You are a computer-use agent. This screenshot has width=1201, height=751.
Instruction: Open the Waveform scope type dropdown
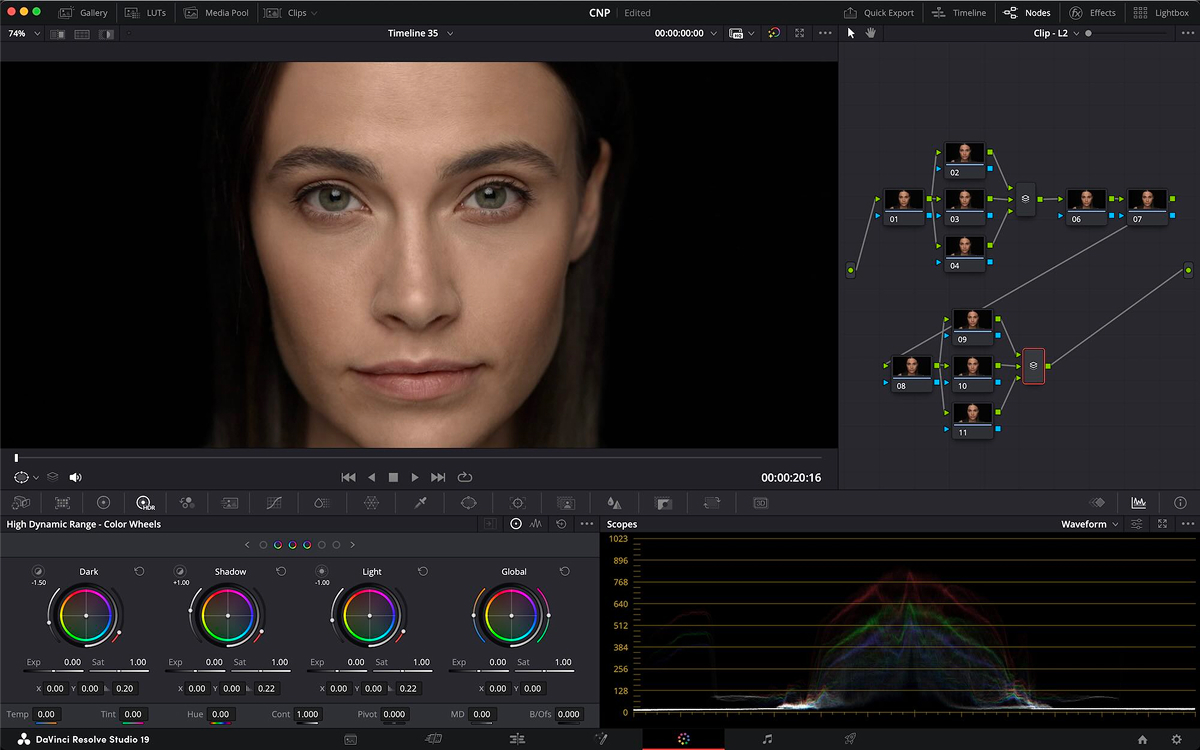[1089, 524]
